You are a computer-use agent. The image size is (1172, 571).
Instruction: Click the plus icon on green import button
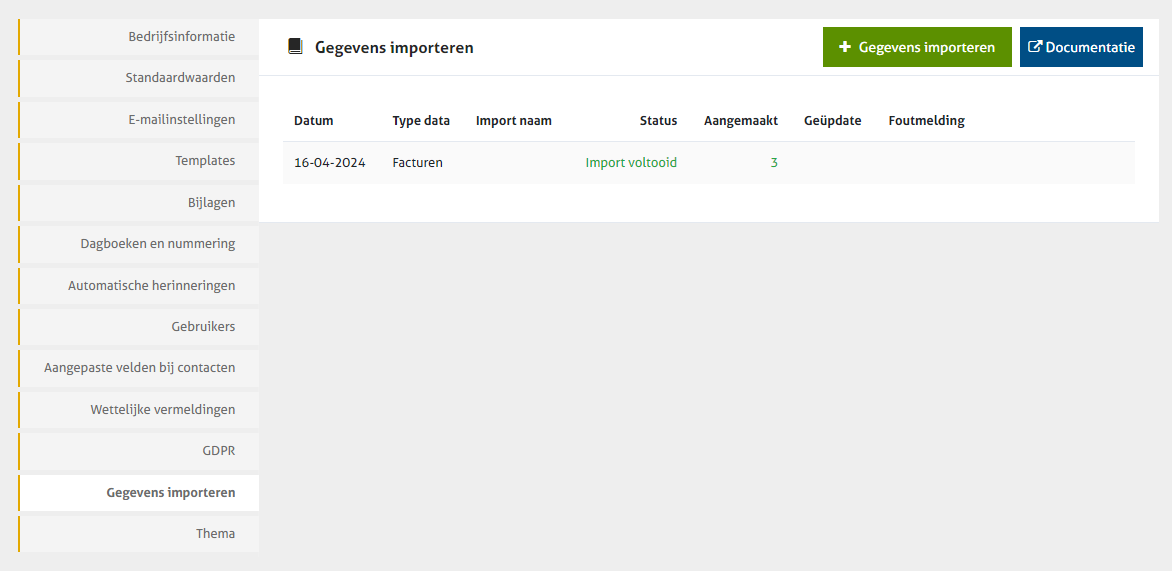(845, 47)
